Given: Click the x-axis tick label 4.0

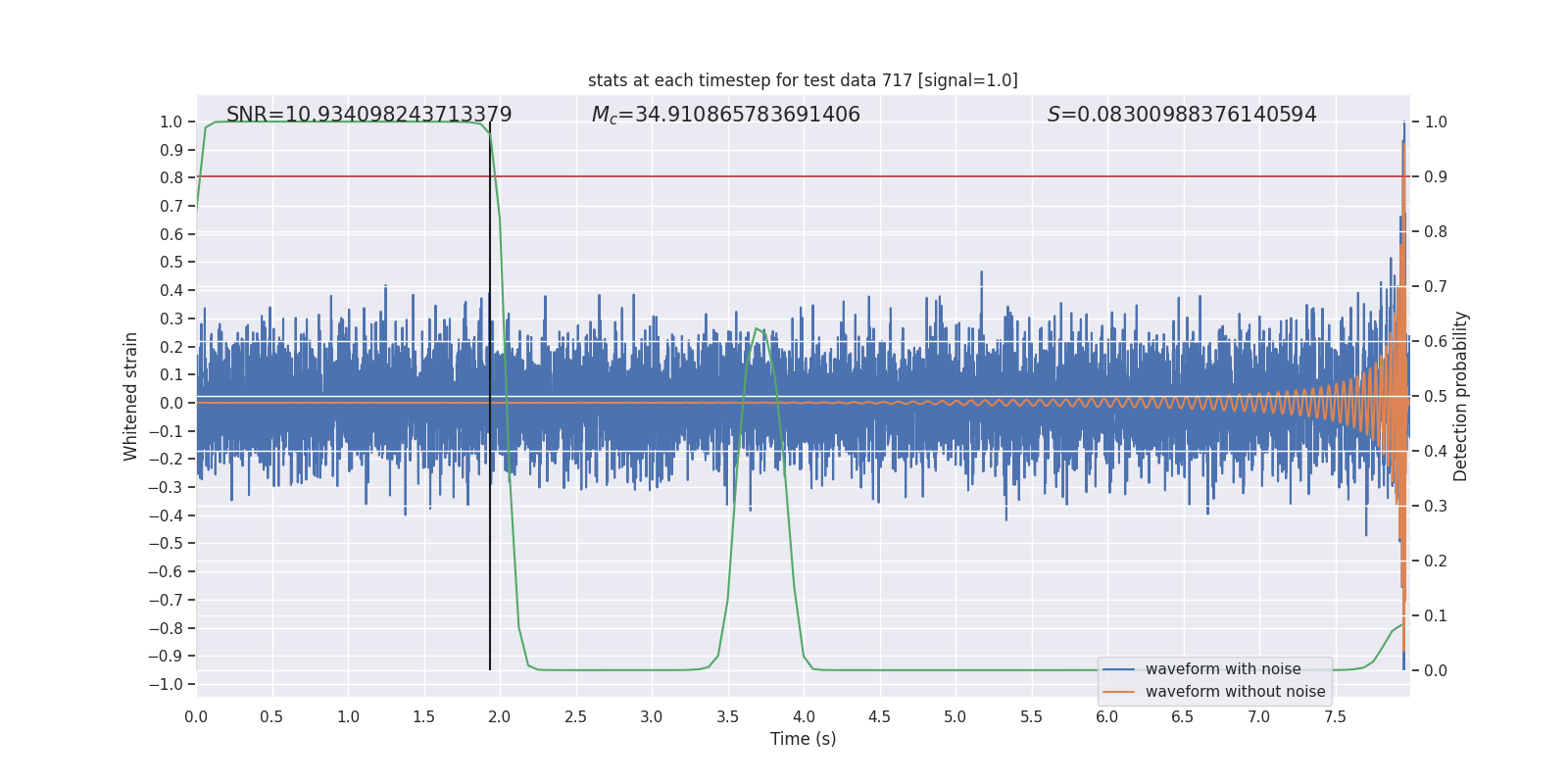Looking at the screenshot, I should (x=804, y=716).
